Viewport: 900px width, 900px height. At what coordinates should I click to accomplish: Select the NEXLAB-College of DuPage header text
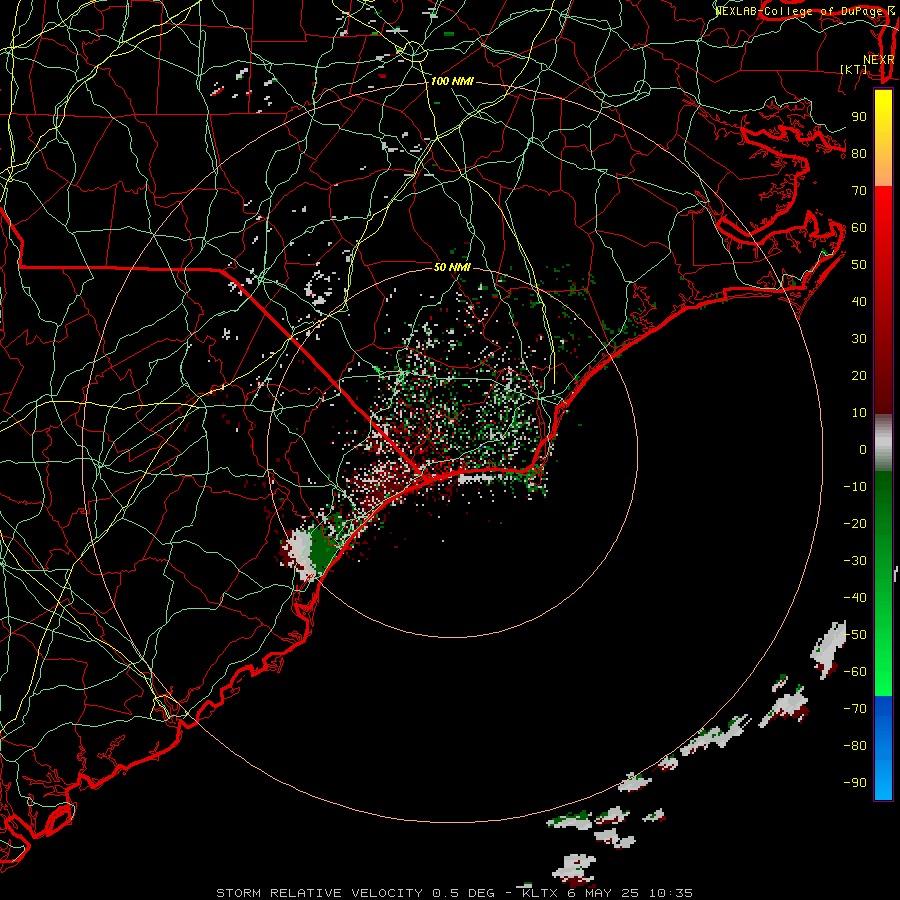tap(800, 11)
